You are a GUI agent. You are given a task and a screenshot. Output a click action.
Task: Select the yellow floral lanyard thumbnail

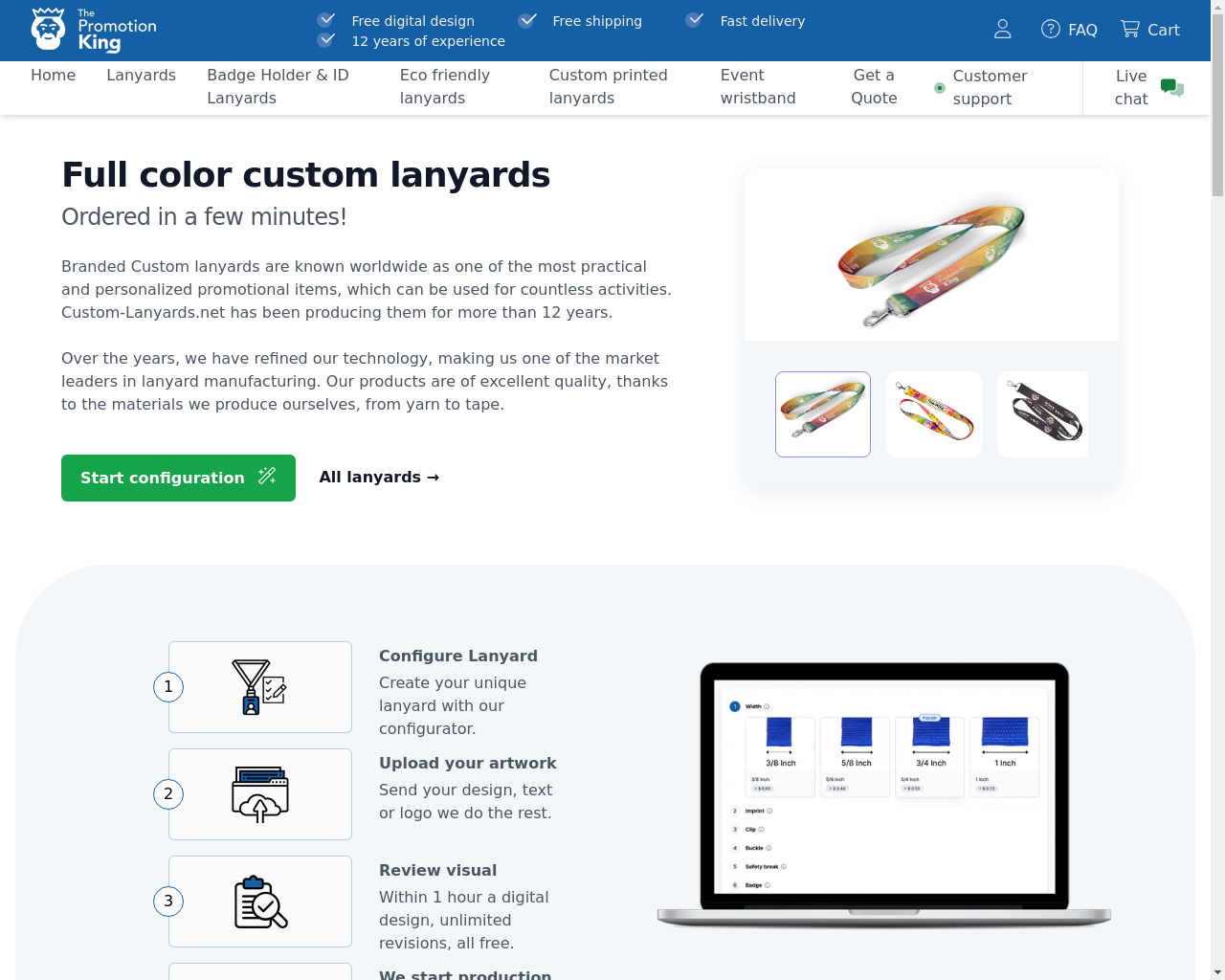pyautogui.click(x=933, y=414)
